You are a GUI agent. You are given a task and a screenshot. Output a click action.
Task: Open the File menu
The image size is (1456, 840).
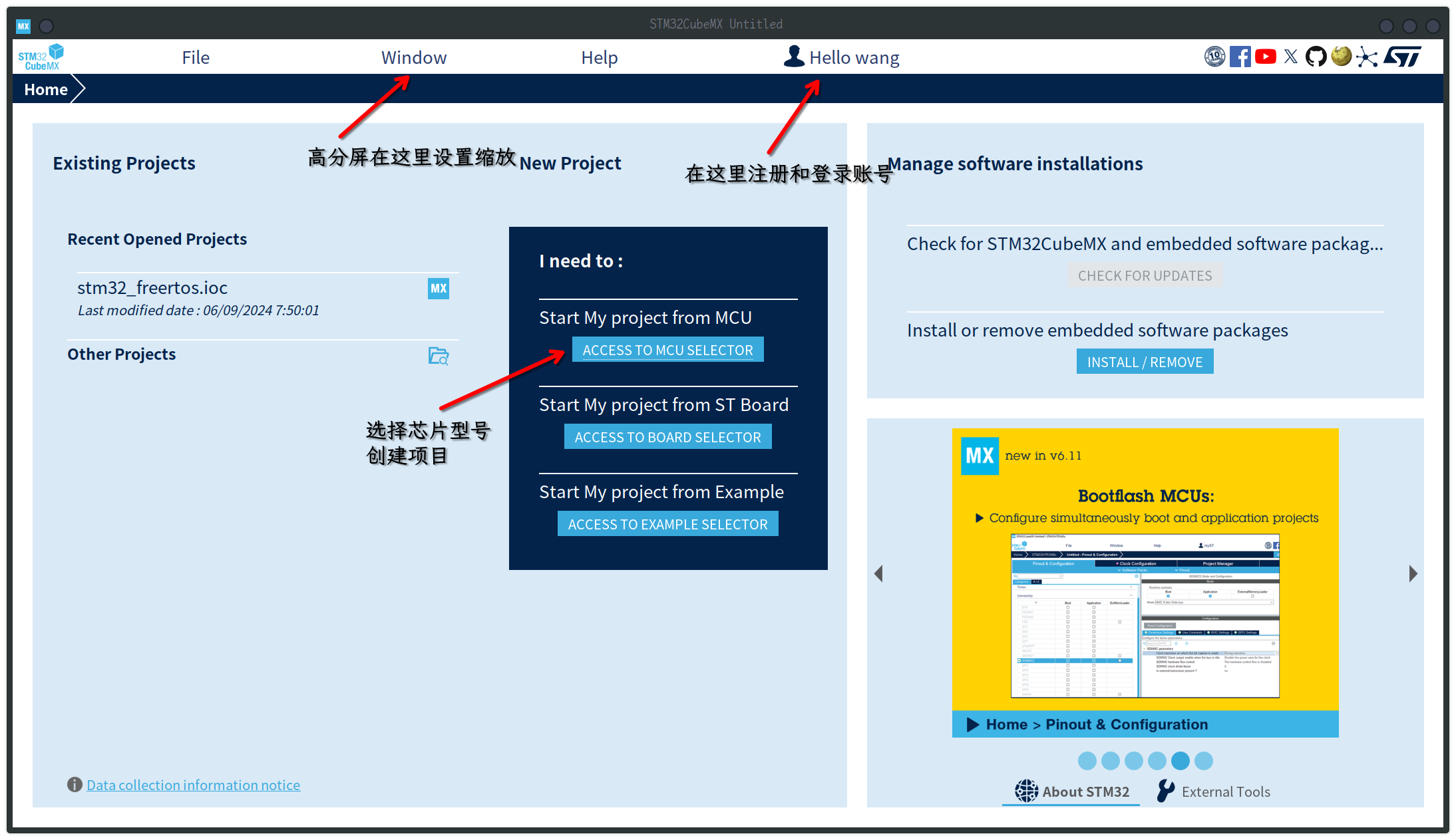pyautogui.click(x=196, y=58)
